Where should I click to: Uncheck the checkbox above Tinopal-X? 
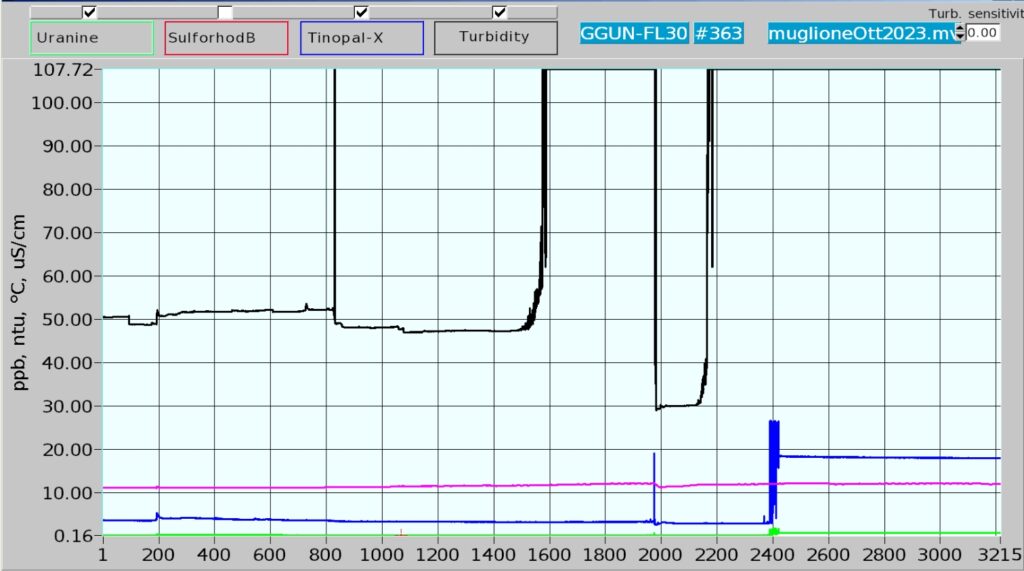click(362, 12)
